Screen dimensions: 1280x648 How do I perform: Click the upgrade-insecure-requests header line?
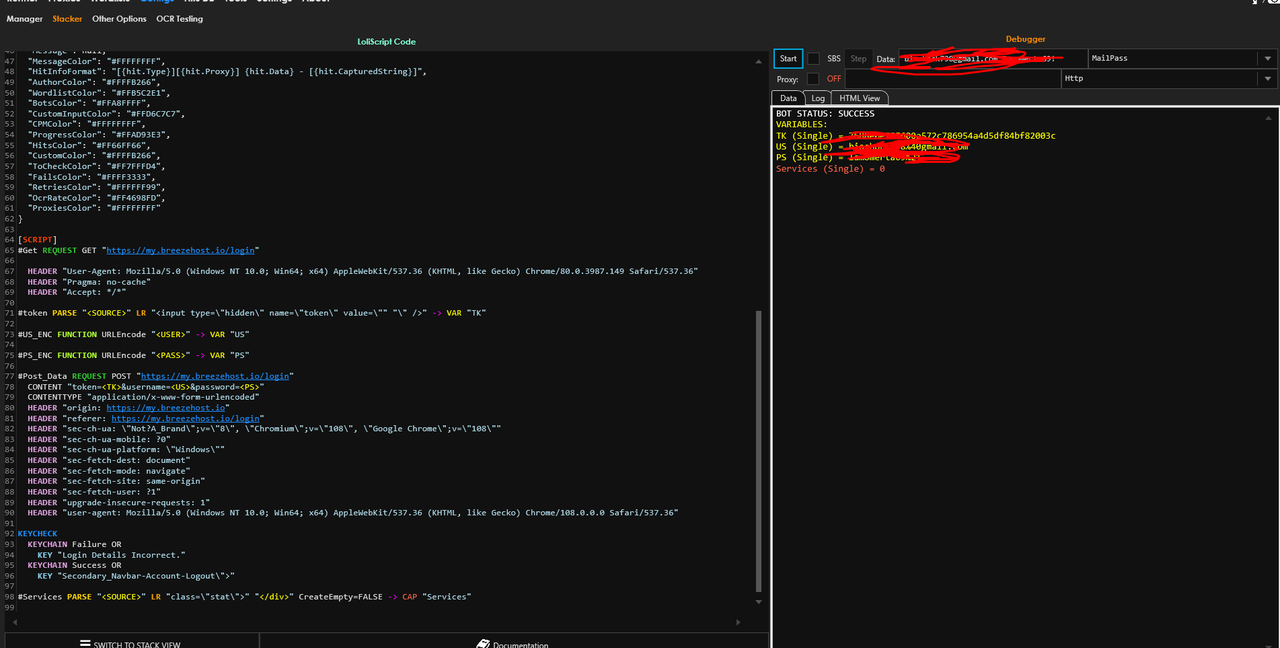point(119,502)
